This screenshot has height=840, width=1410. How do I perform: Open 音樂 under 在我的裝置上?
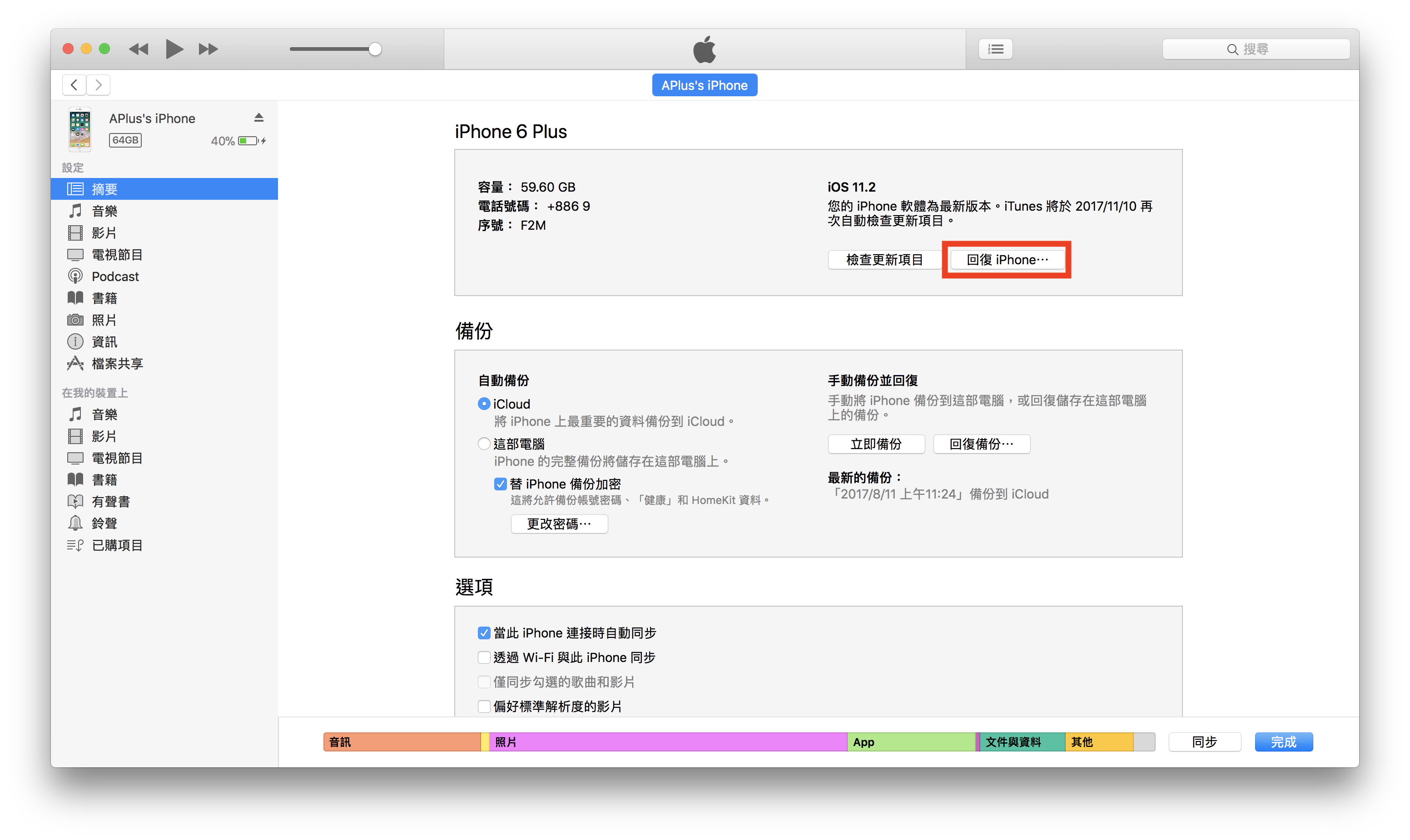pos(164,415)
